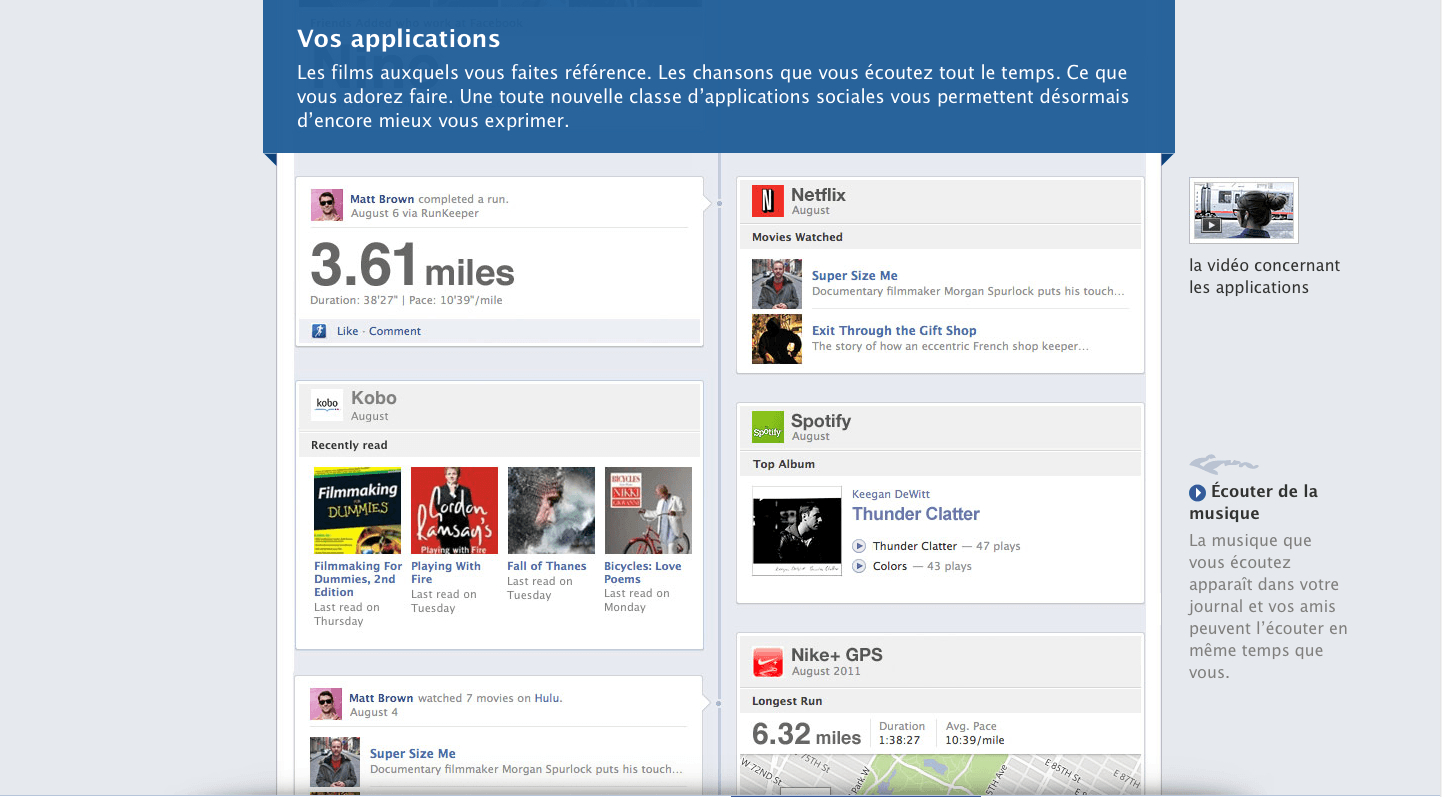Viewport: 1442px width, 797px height.
Task: Click the 'Recently read' section label
Action: coord(349,445)
